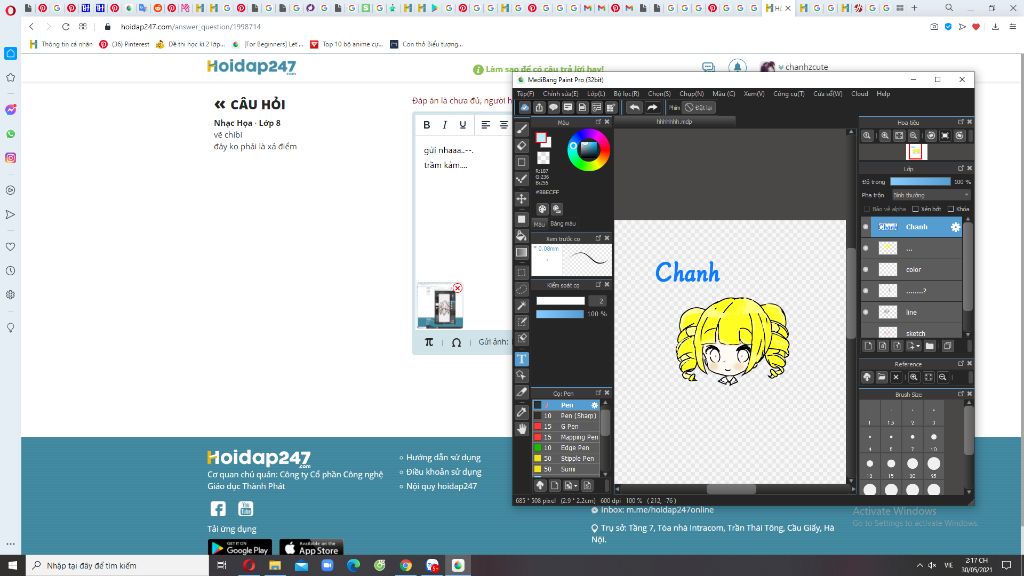The image size is (1024, 576).
Task: Open the Chỉnh sửa(E) menu
Action: [560, 94]
